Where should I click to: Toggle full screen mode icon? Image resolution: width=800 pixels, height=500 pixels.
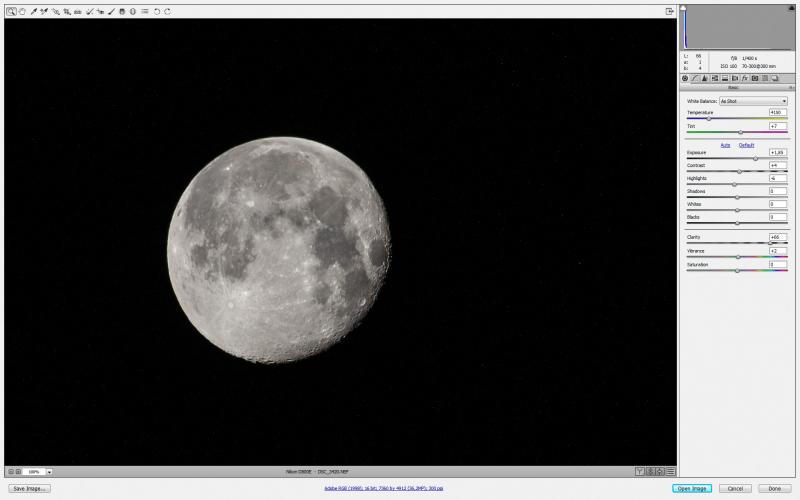(x=669, y=11)
